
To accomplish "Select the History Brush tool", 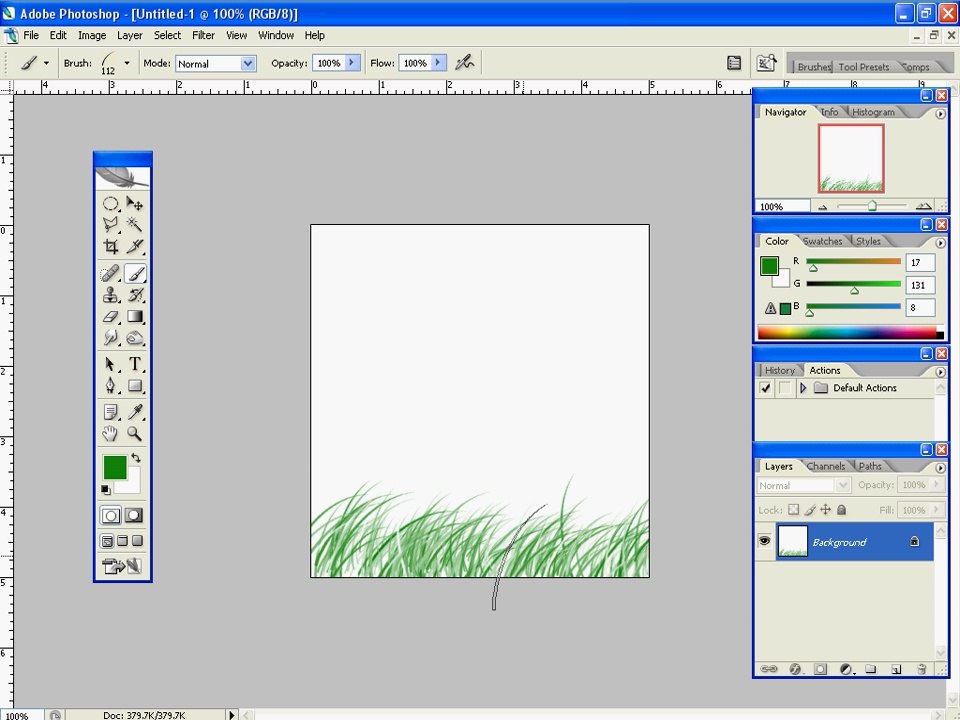I will pyautogui.click(x=135, y=295).
